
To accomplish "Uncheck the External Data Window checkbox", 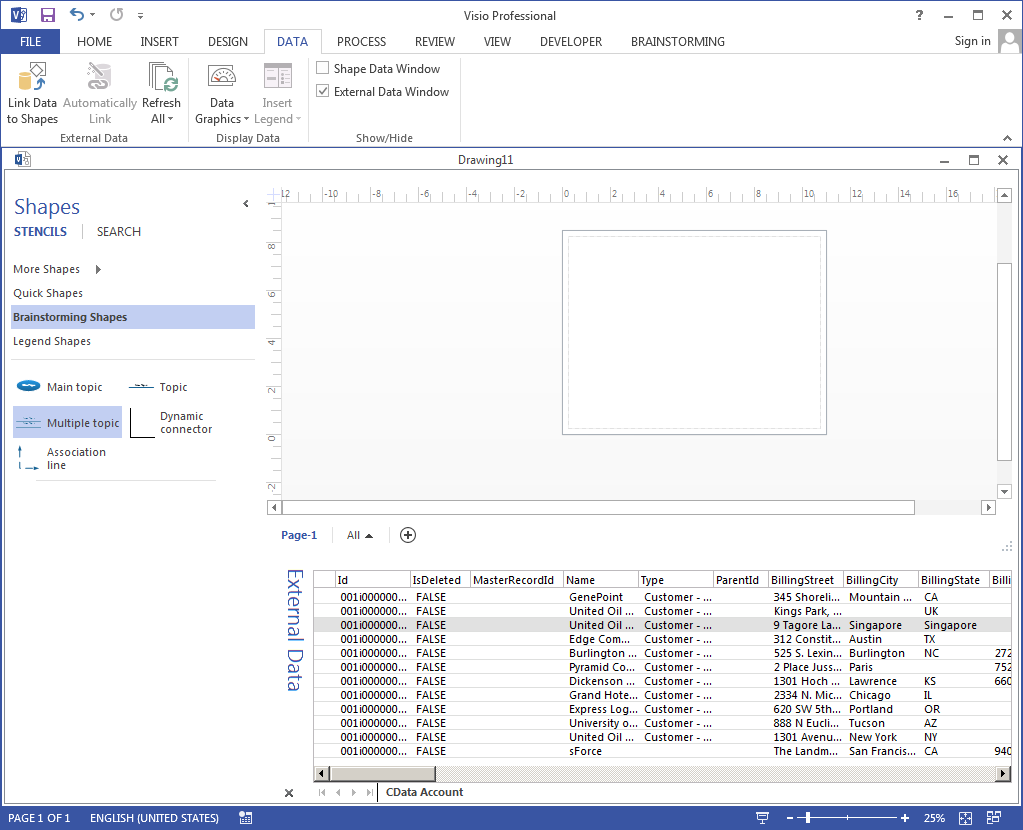I will point(323,92).
